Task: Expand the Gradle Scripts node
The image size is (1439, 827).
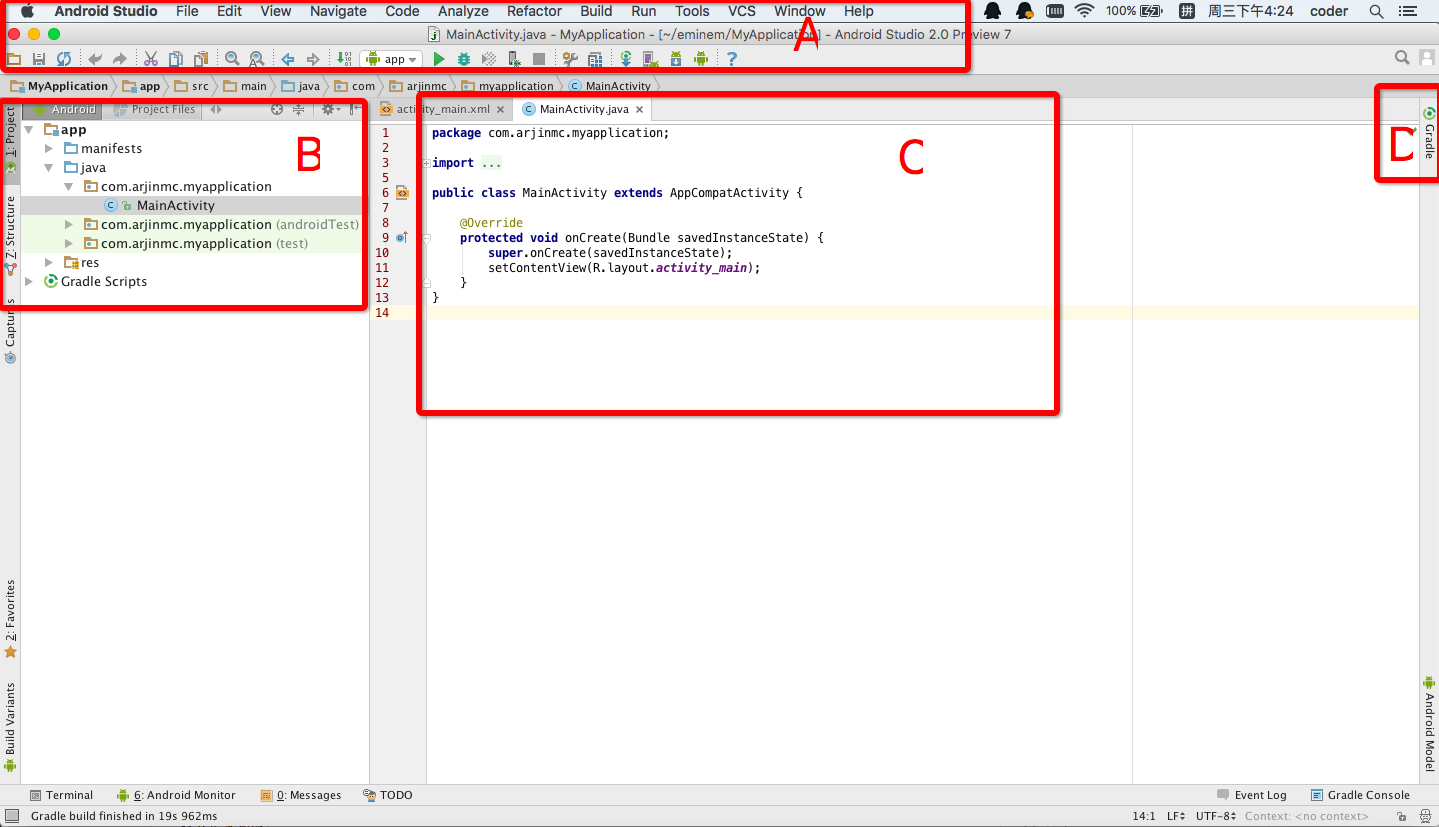Action: coord(30,282)
